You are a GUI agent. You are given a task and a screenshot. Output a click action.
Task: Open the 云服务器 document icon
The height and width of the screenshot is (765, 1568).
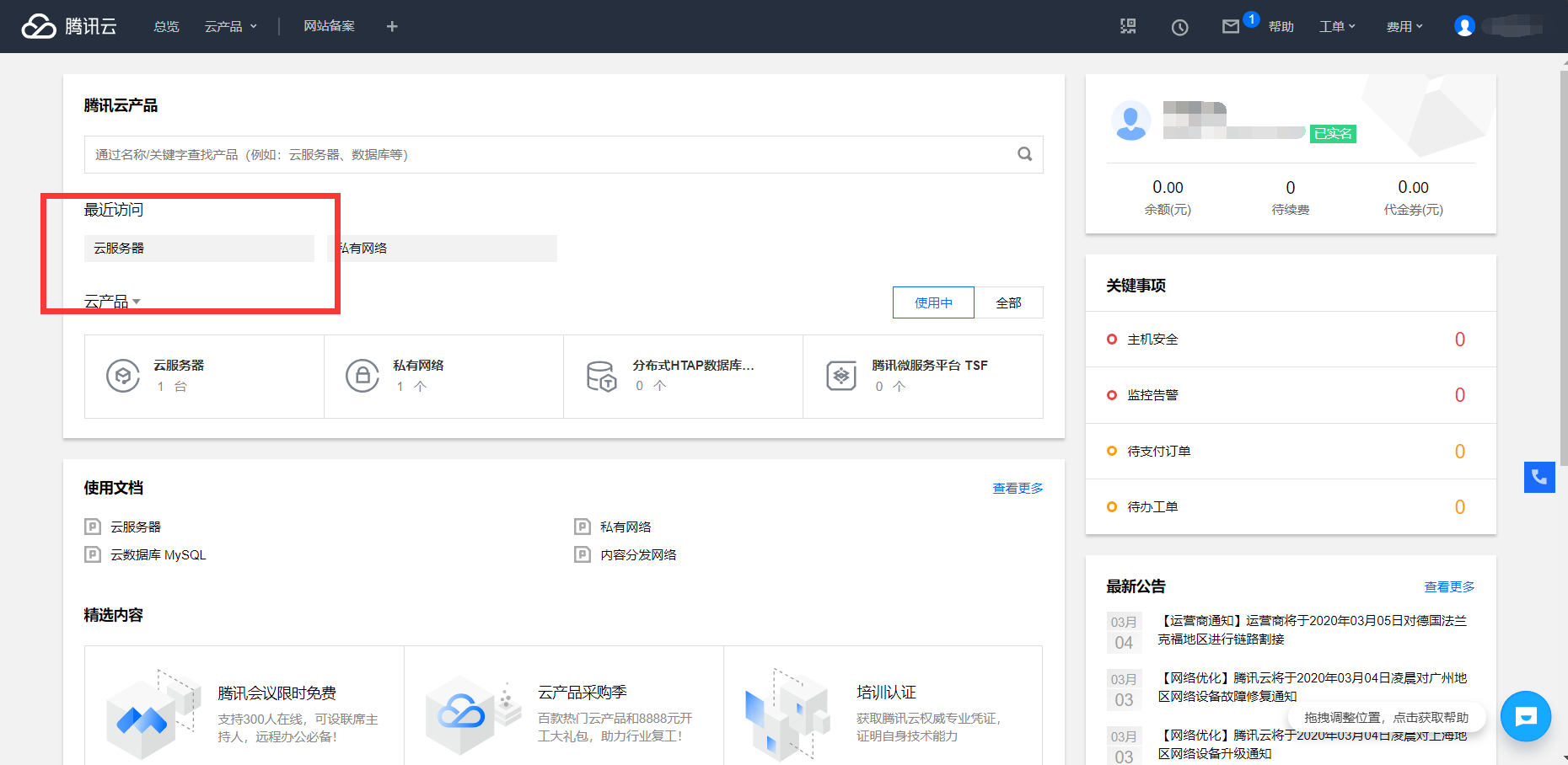93,527
